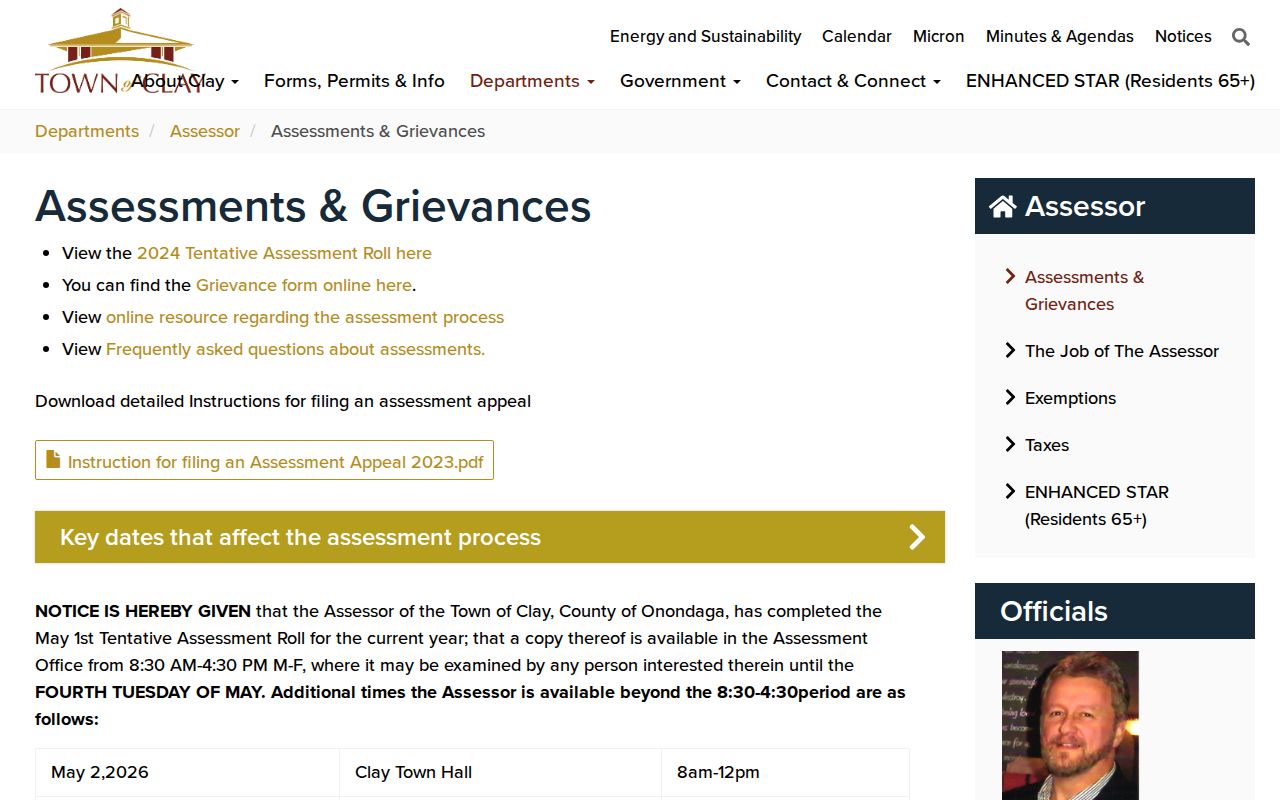Open the Grievance form online link
Image resolution: width=1280 pixels, height=800 pixels.
[304, 285]
